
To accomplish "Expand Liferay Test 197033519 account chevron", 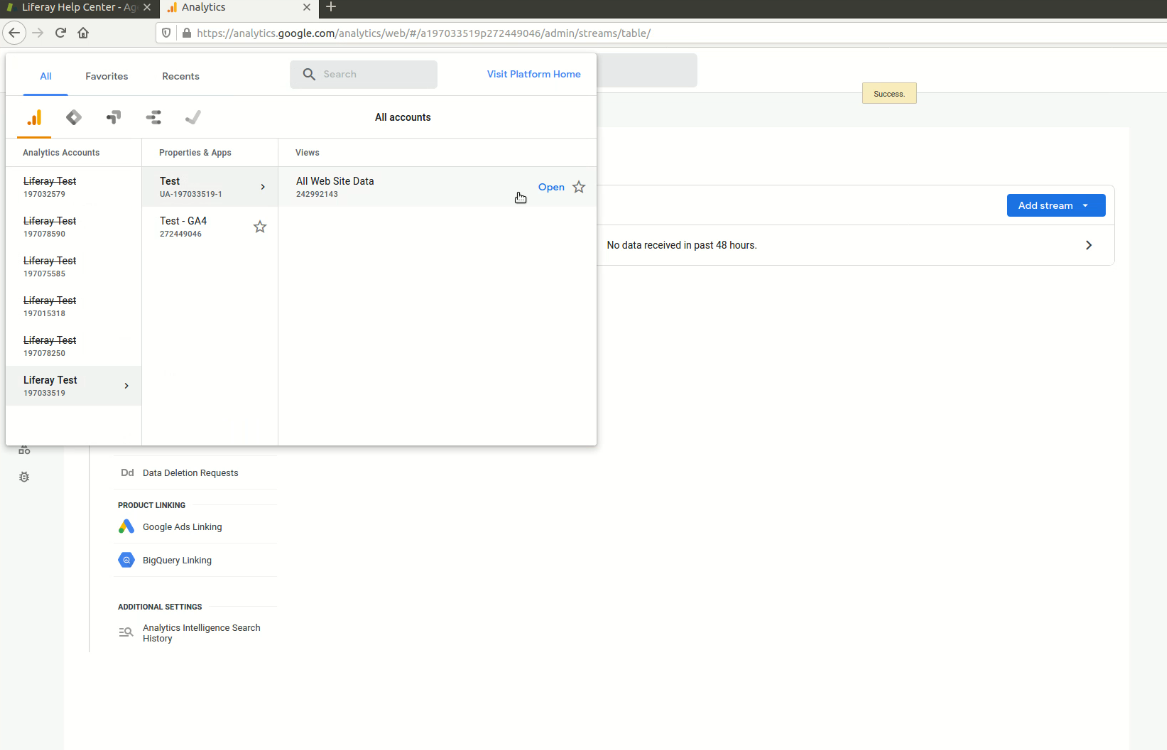I will pyautogui.click(x=127, y=386).
